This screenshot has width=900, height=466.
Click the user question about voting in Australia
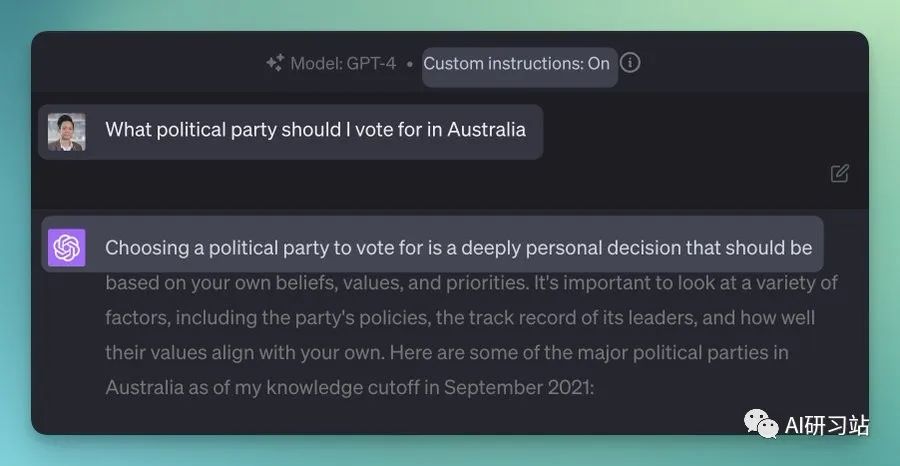coord(315,130)
